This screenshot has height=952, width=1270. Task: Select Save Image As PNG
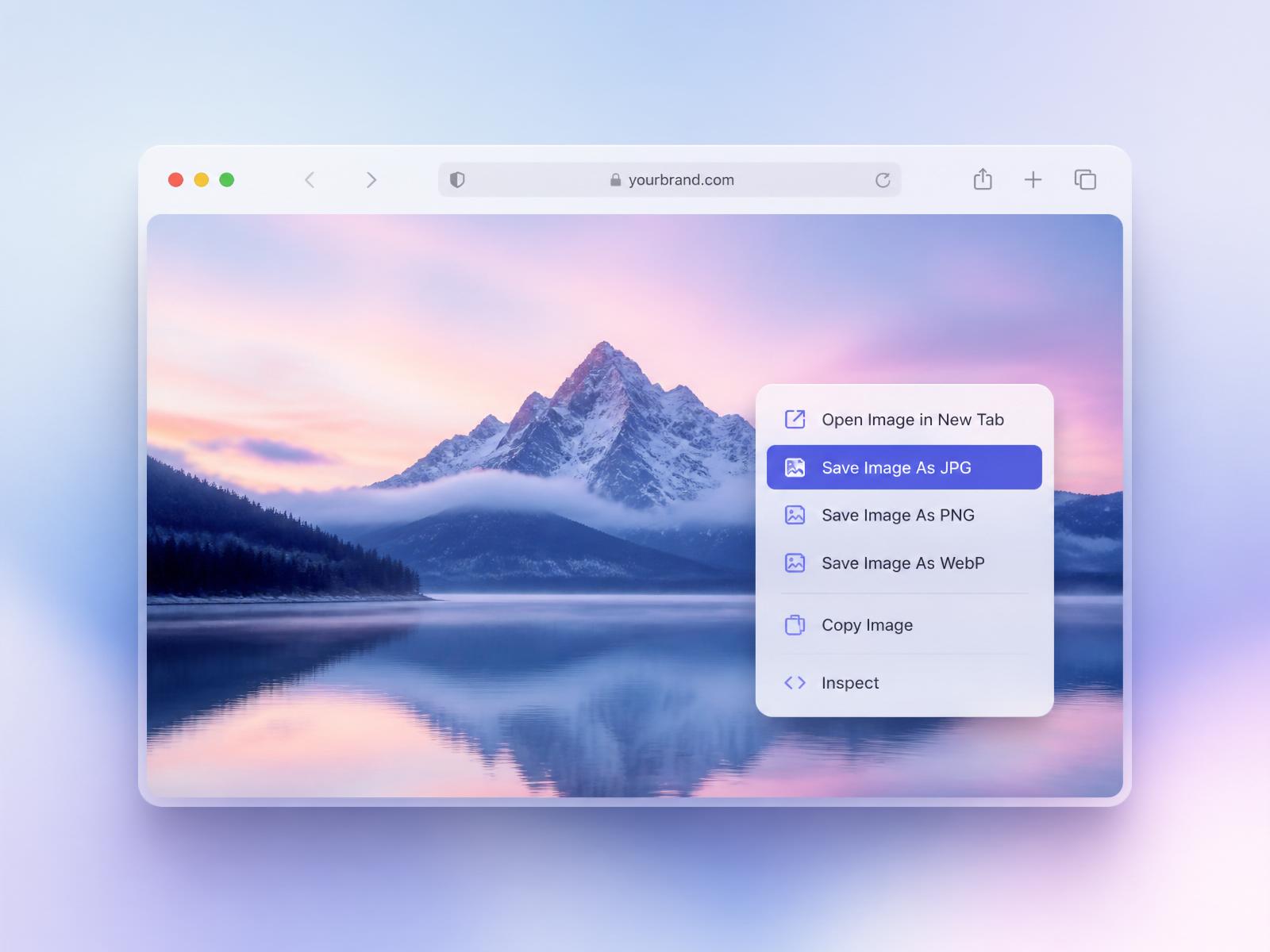pyautogui.click(x=904, y=515)
